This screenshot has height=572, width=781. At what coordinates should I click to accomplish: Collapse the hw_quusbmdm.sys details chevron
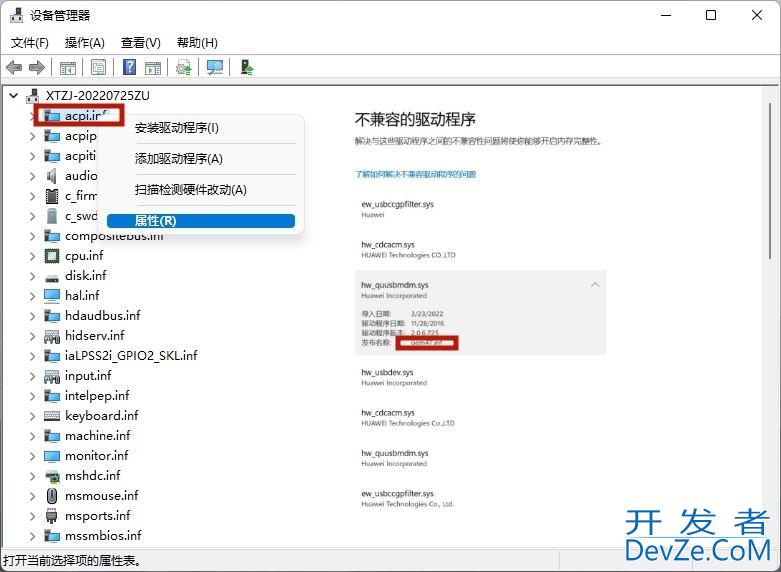coord(595,285)
